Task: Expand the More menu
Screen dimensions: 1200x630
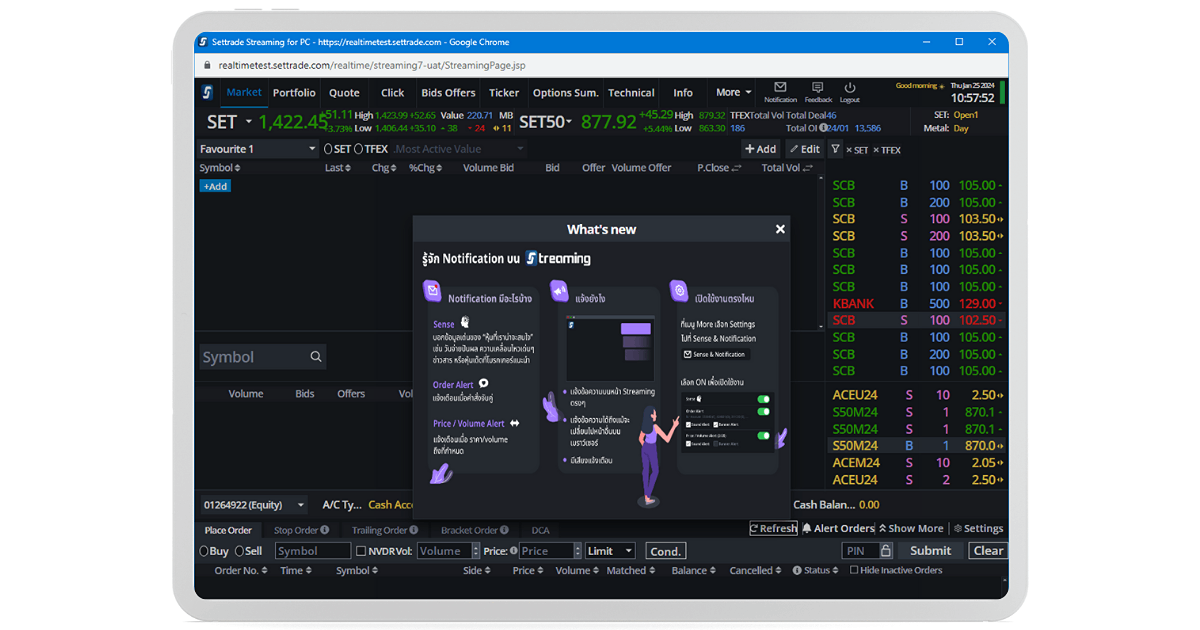Action: point(734,92)
